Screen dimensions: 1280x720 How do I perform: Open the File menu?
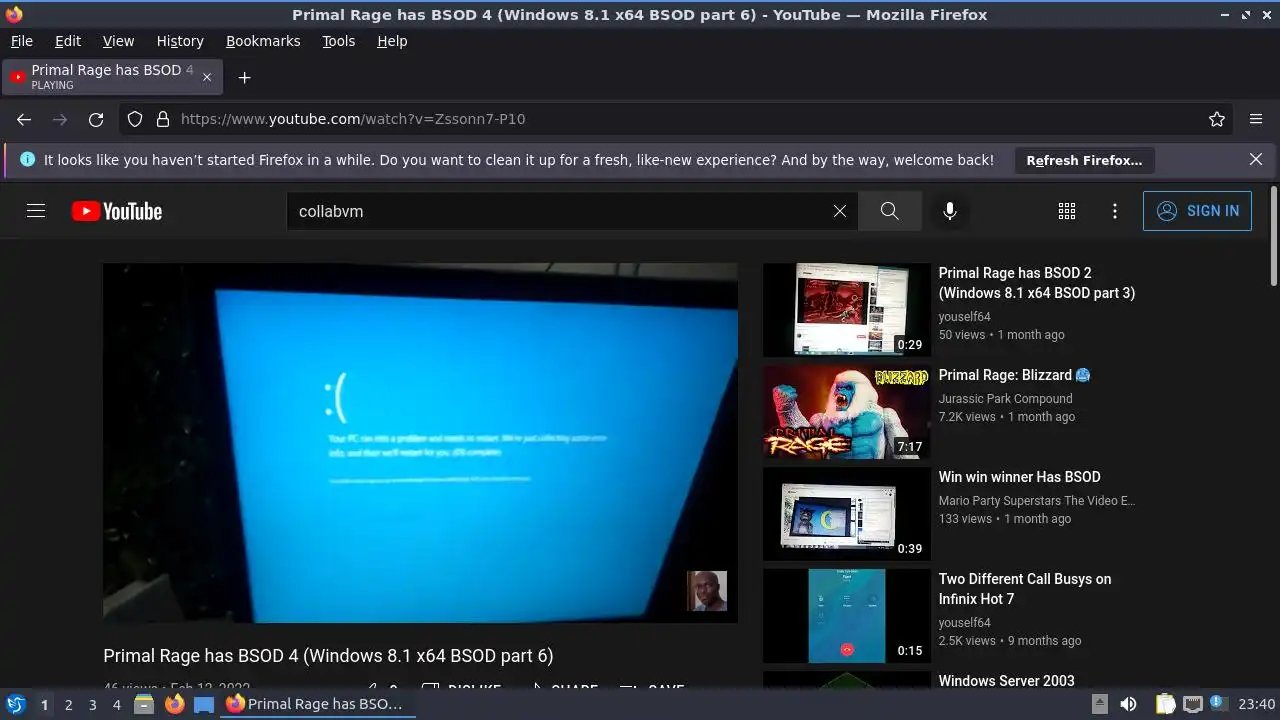21,41
